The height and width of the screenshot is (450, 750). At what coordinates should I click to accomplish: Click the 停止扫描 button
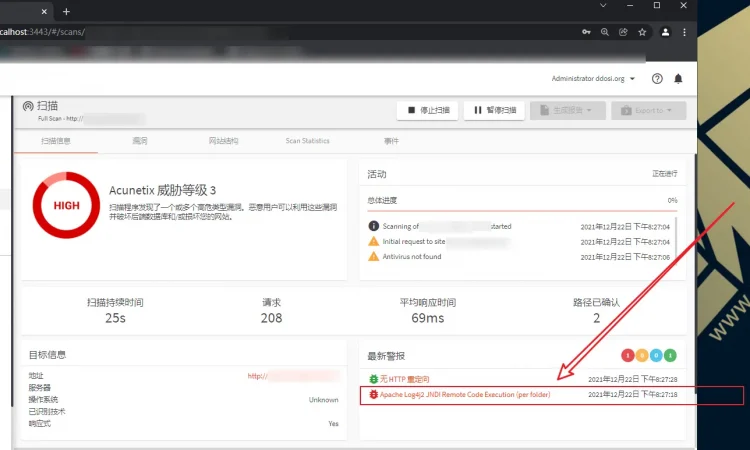pyautogui.click(x=428, y=110)
